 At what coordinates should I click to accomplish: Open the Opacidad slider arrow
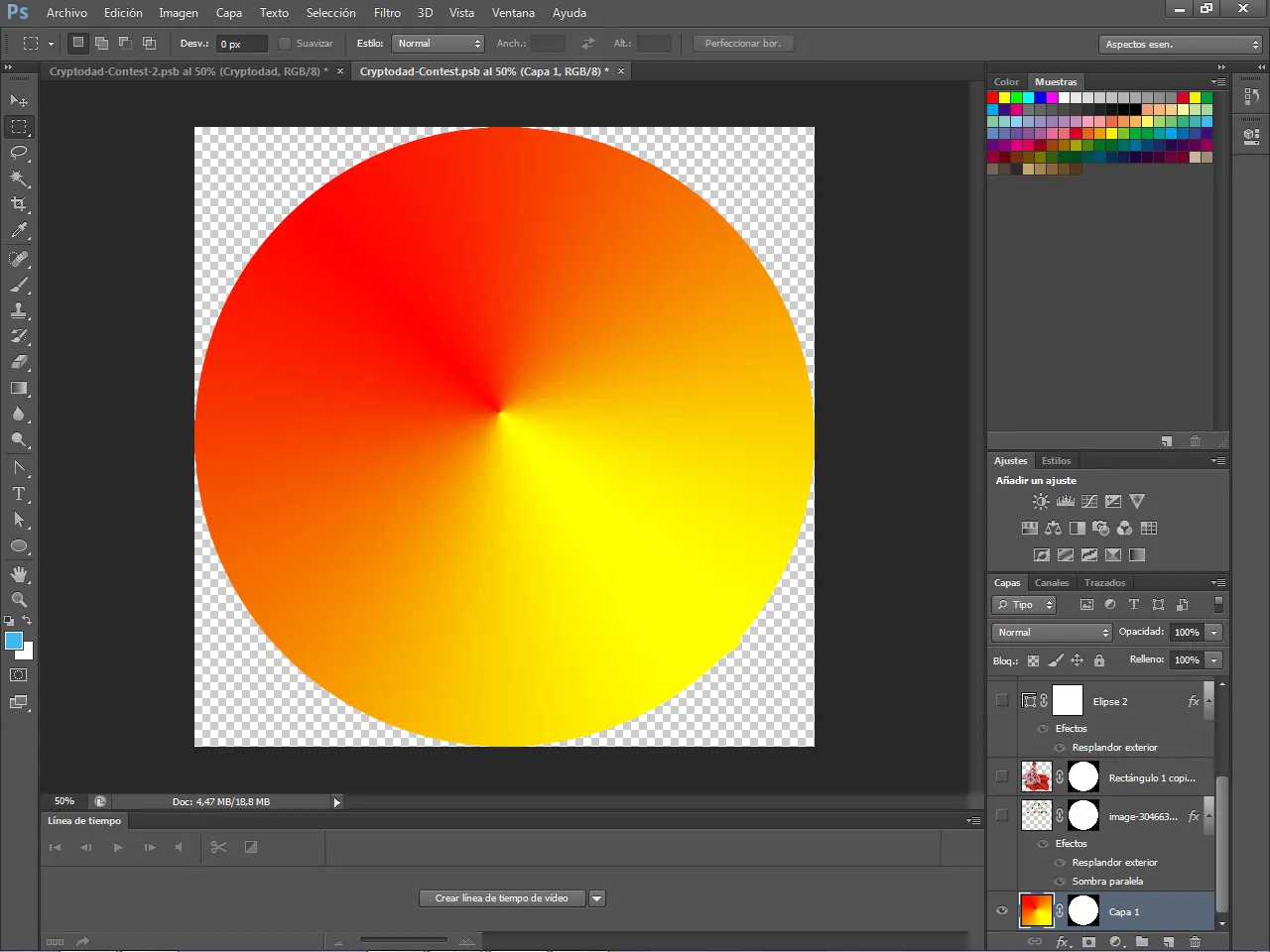click(1213, 633)
